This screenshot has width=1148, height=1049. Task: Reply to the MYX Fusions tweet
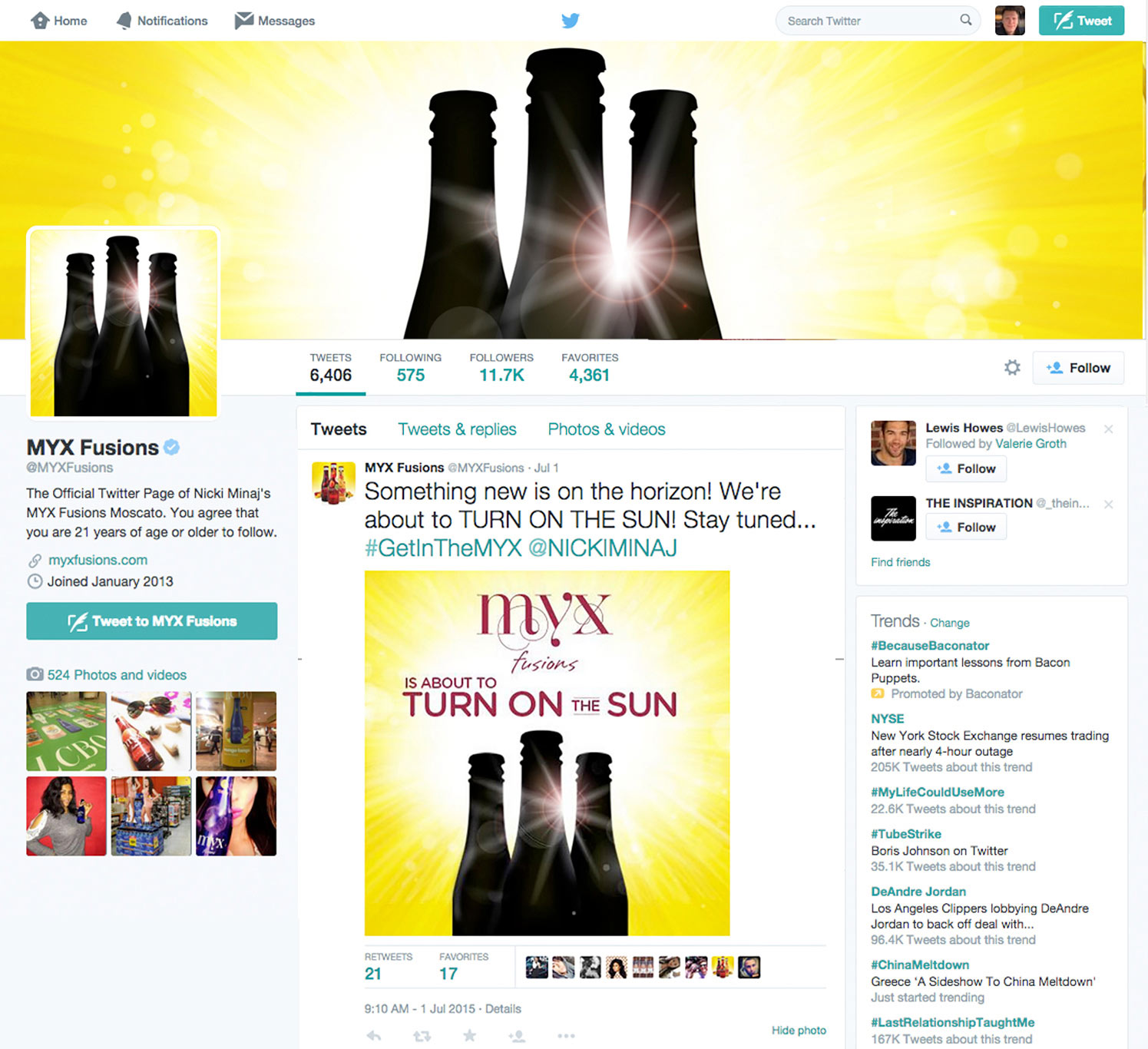tap(374, 1036)
